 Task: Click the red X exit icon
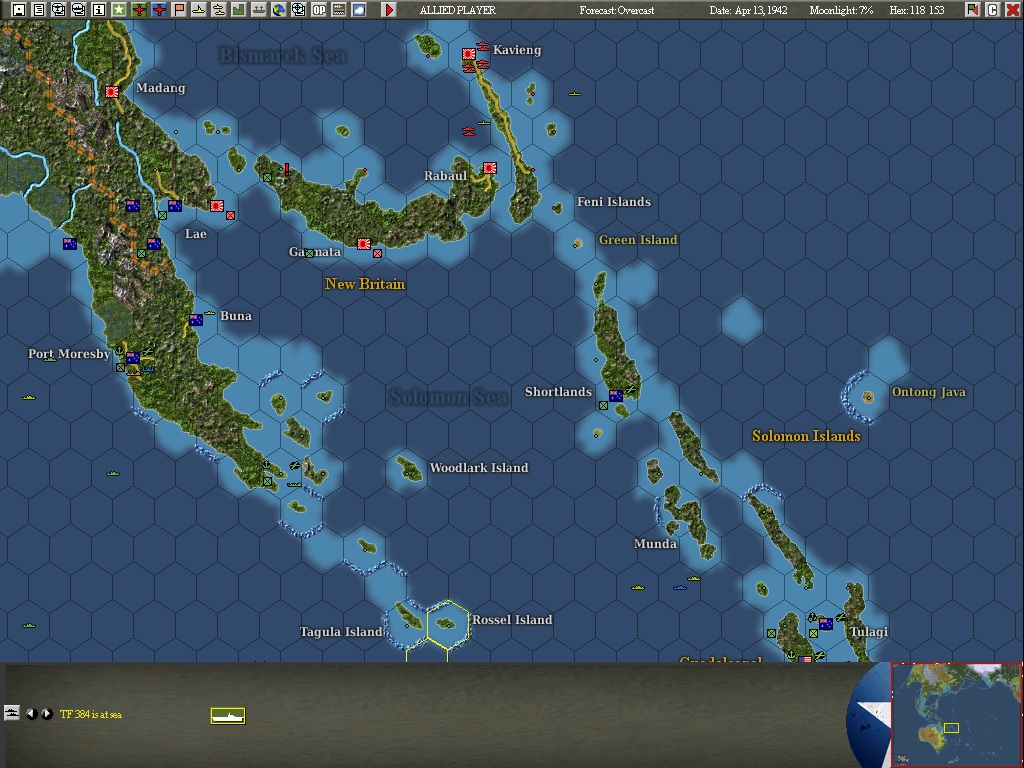(1012, 10)
